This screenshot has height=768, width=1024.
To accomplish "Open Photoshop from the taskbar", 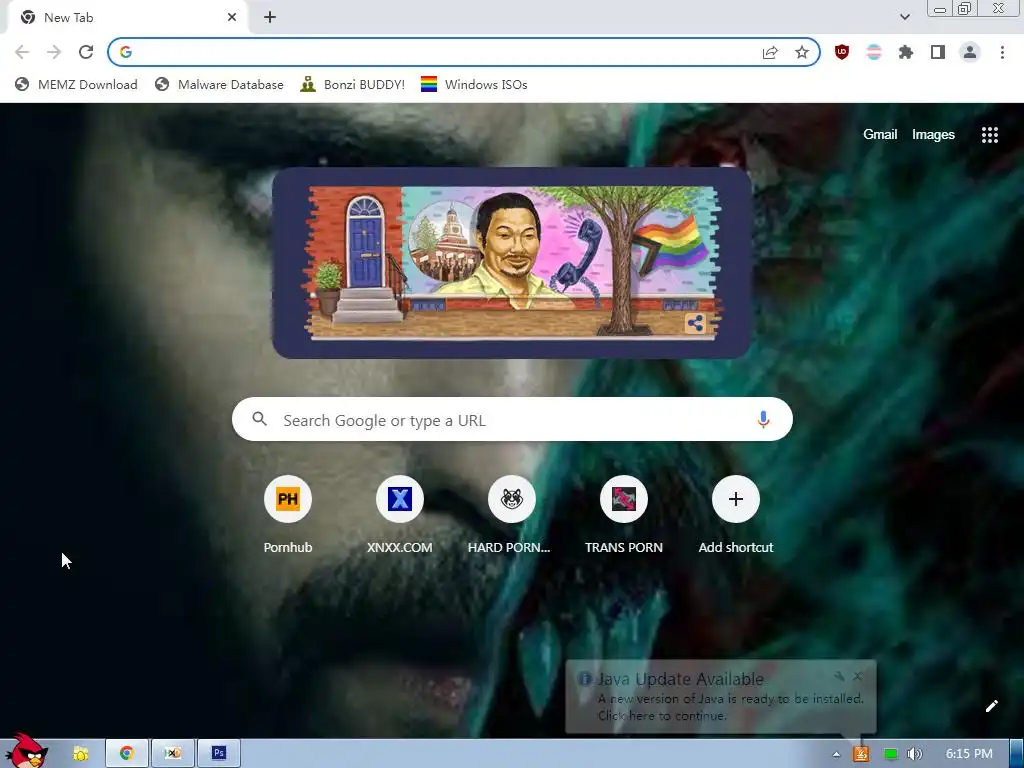I will click(219, 754).
